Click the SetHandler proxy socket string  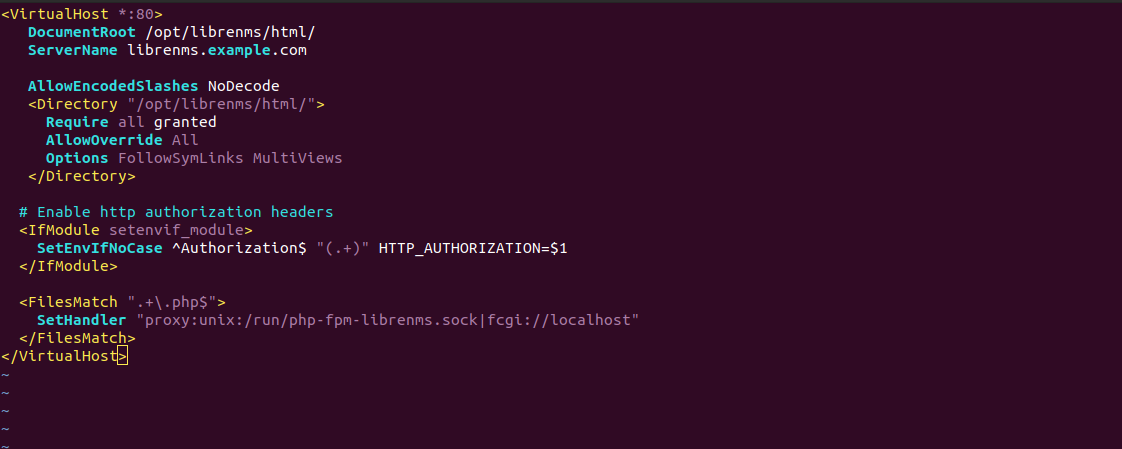tap(387, 319)
